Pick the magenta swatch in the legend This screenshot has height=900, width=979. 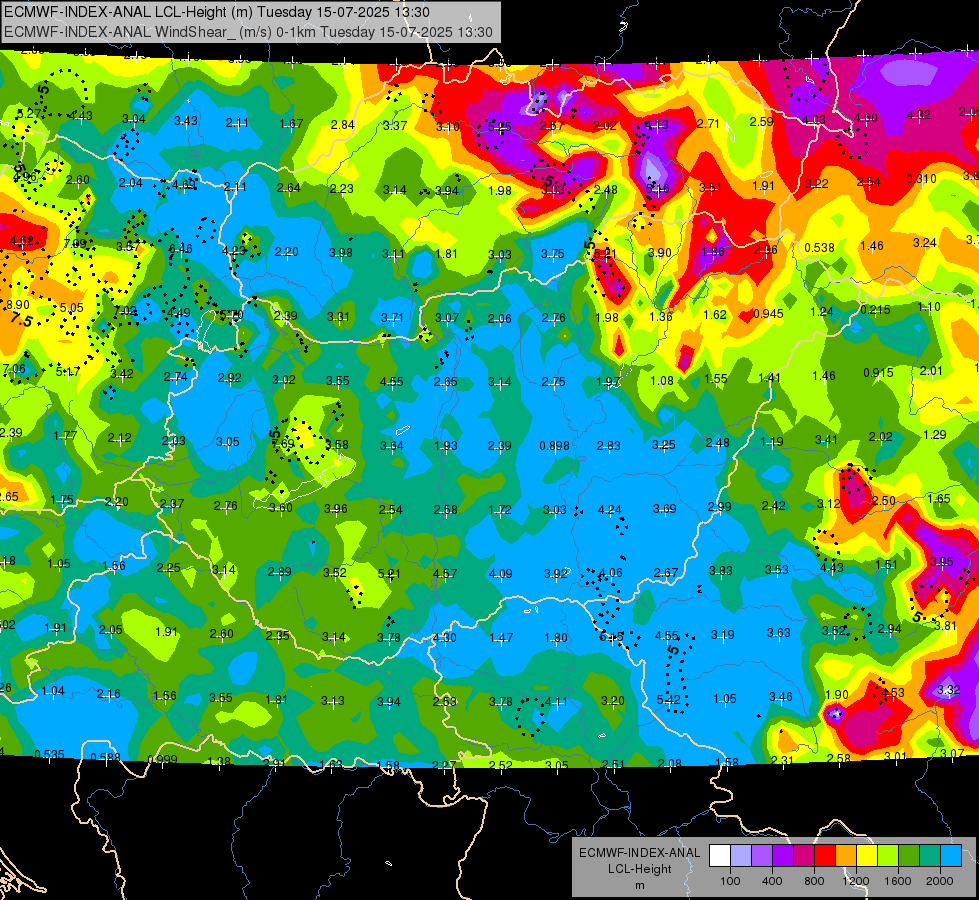[x=804, y=856]
